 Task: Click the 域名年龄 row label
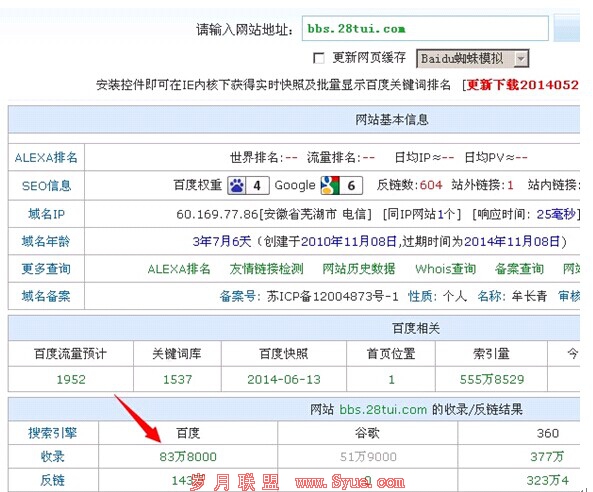coord(46,241)
